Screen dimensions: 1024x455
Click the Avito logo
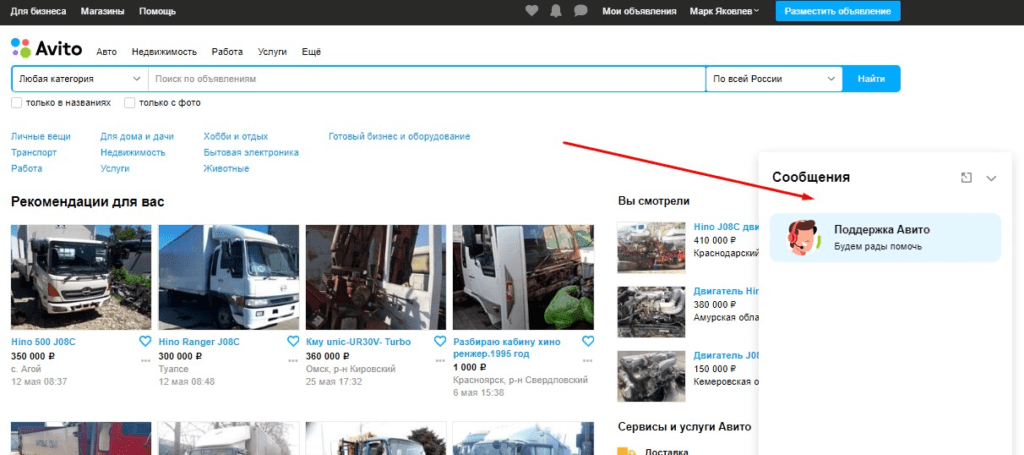tap(47, 49)
